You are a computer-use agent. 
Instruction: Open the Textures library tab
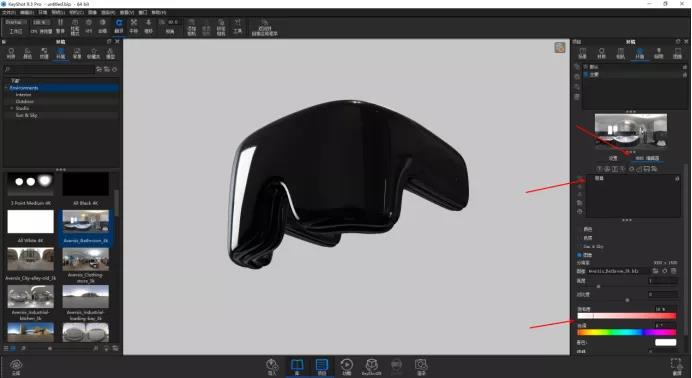(x=44, y=53)
